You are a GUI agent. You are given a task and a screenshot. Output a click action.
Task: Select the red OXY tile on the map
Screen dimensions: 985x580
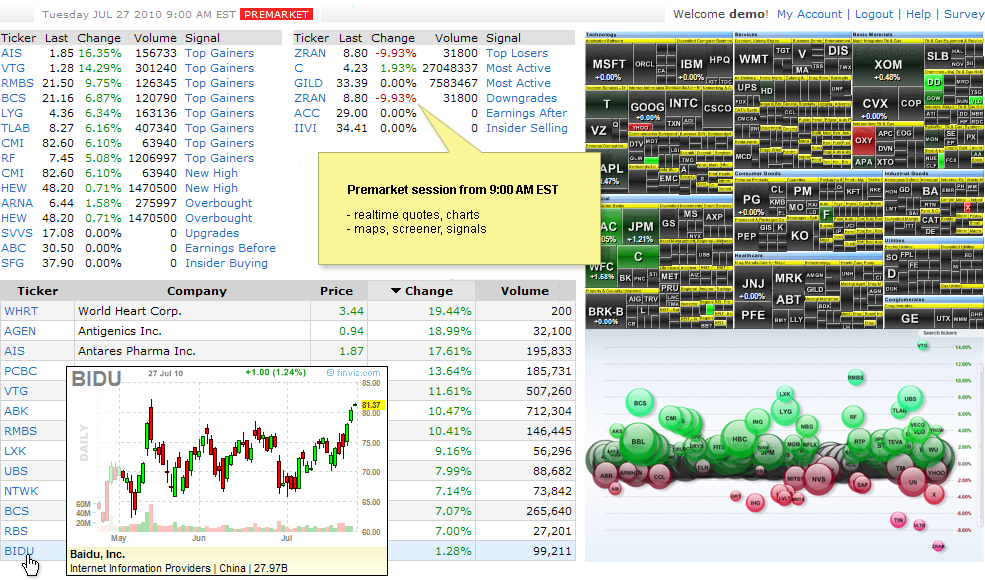pyautogui.click(x=864, y=140)
